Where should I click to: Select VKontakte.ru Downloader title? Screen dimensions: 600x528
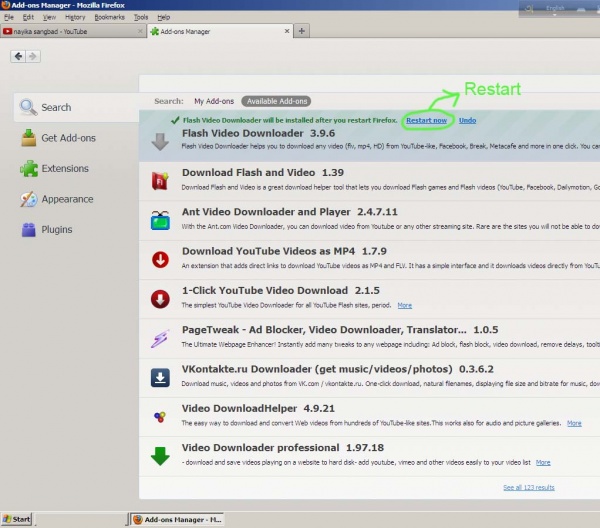click(x=338, y=369)
